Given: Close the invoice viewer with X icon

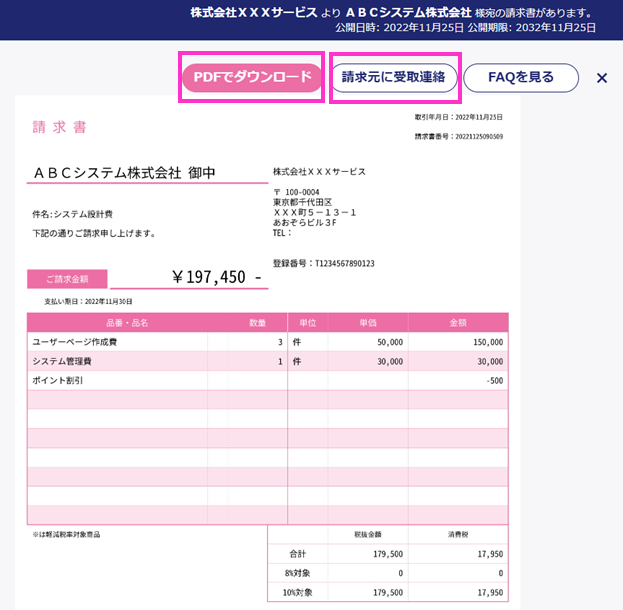Looking at the screenshot, I should (602, 78).
